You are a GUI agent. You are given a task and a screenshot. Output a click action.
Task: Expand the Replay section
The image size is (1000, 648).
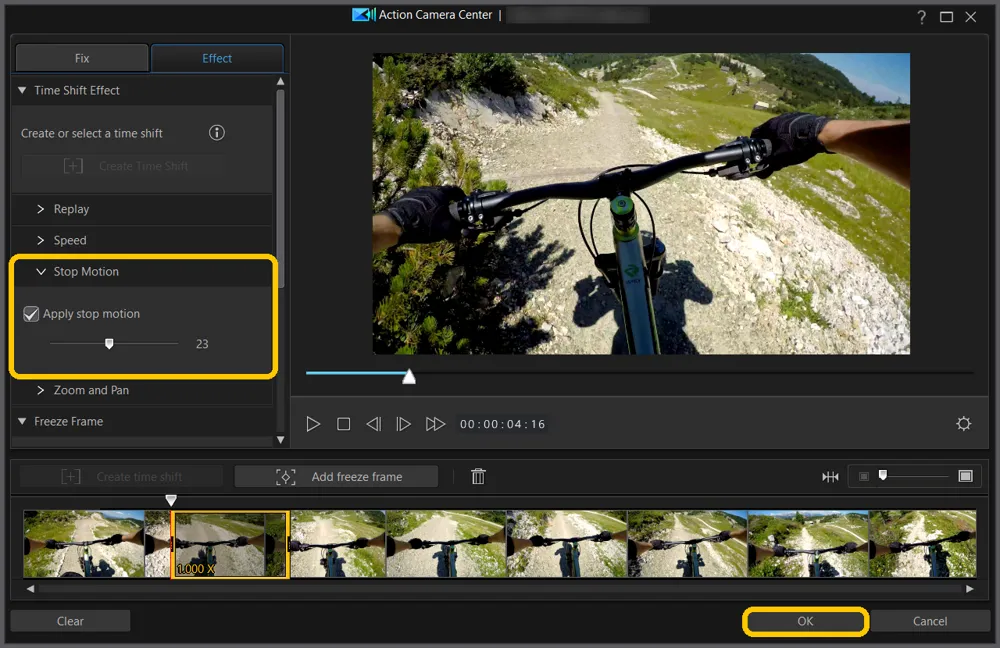[41, 209]
